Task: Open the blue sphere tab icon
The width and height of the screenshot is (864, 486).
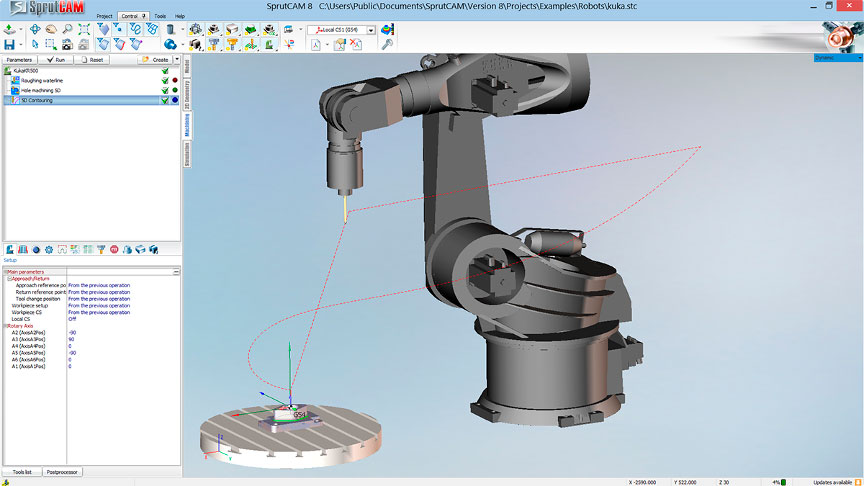Action: pyautogui.click(x=36, y=250)
